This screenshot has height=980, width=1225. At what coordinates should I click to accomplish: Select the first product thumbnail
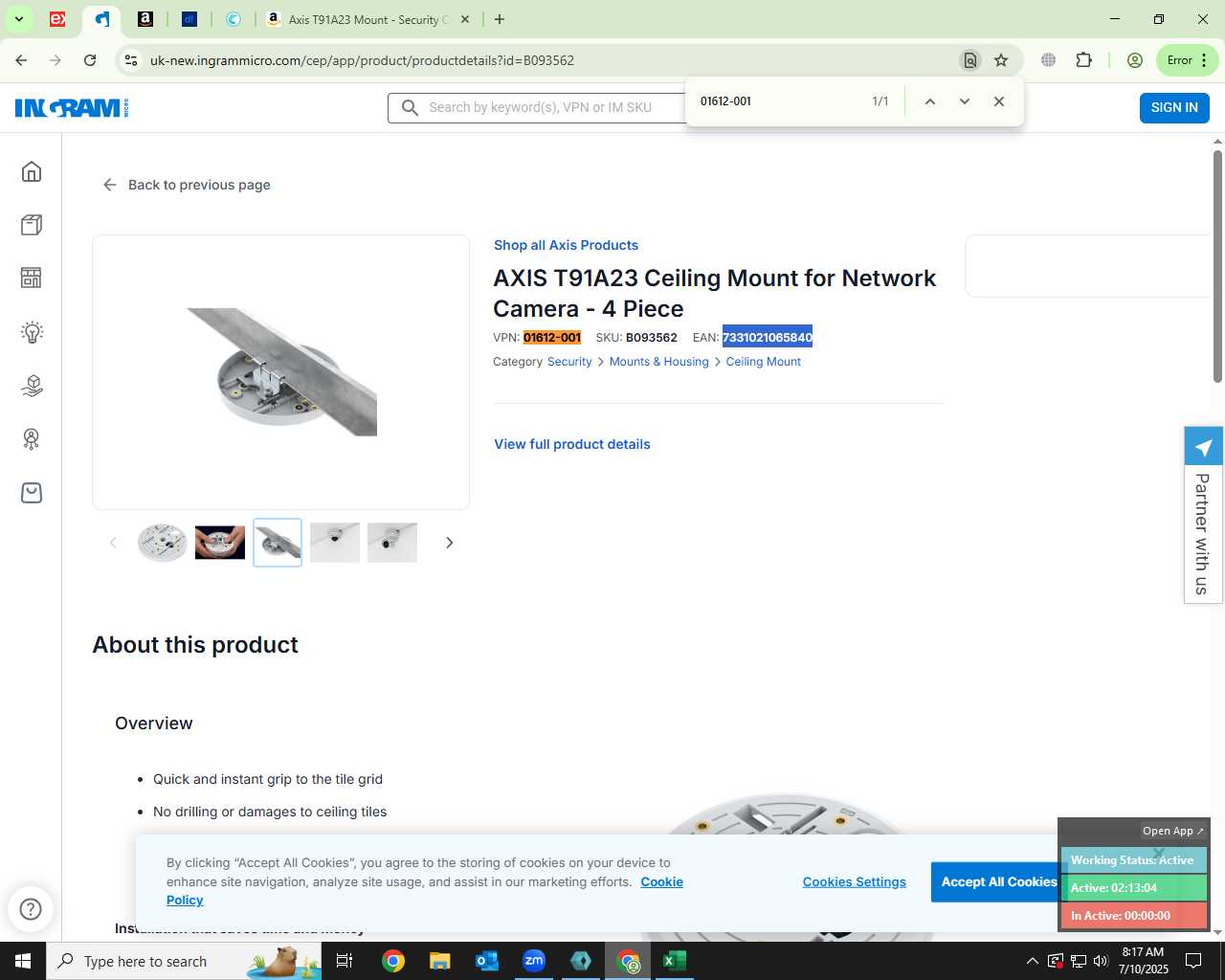click(163, 543)
